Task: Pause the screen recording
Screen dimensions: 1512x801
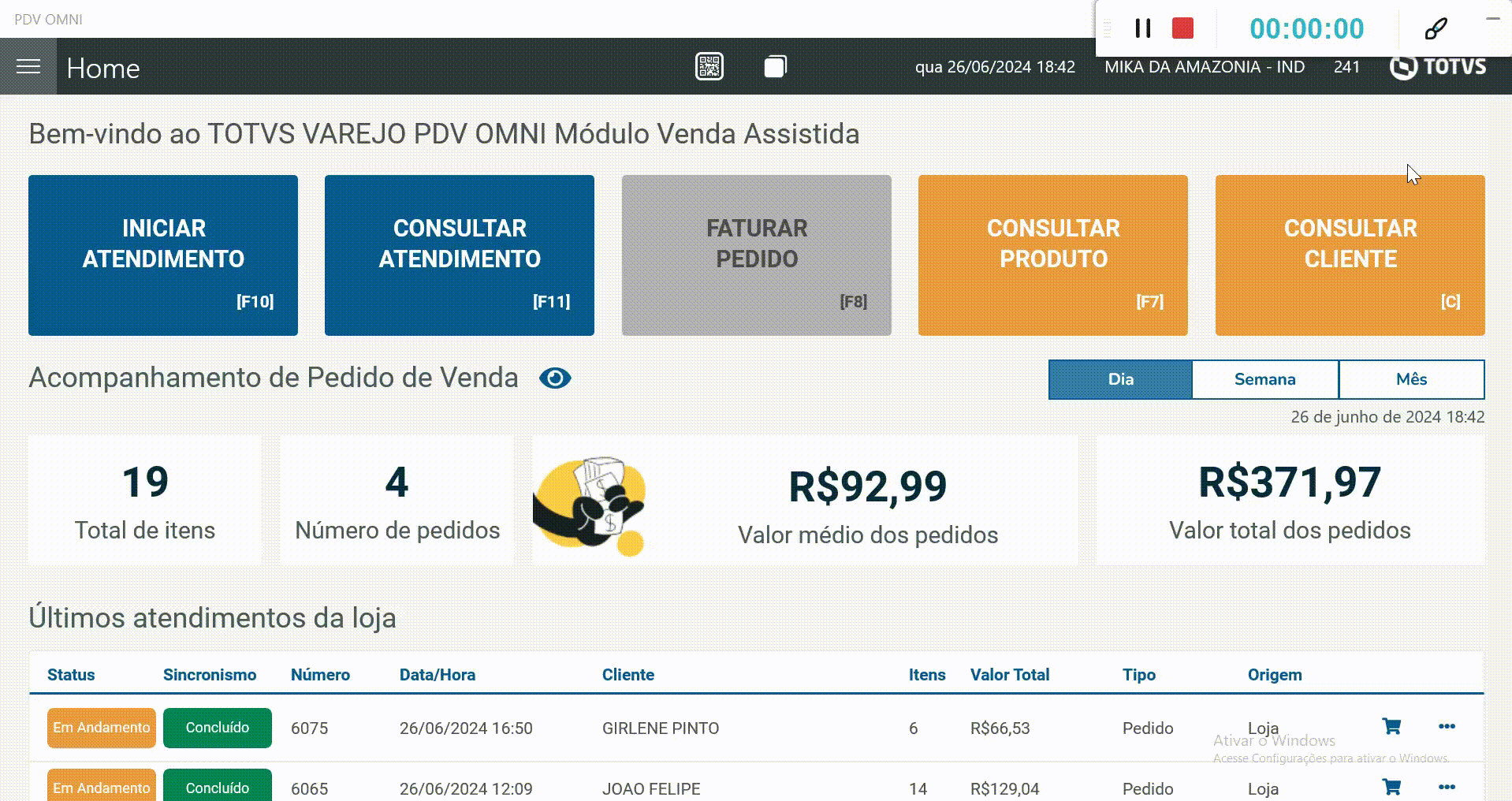Action: click(1142, 29)
